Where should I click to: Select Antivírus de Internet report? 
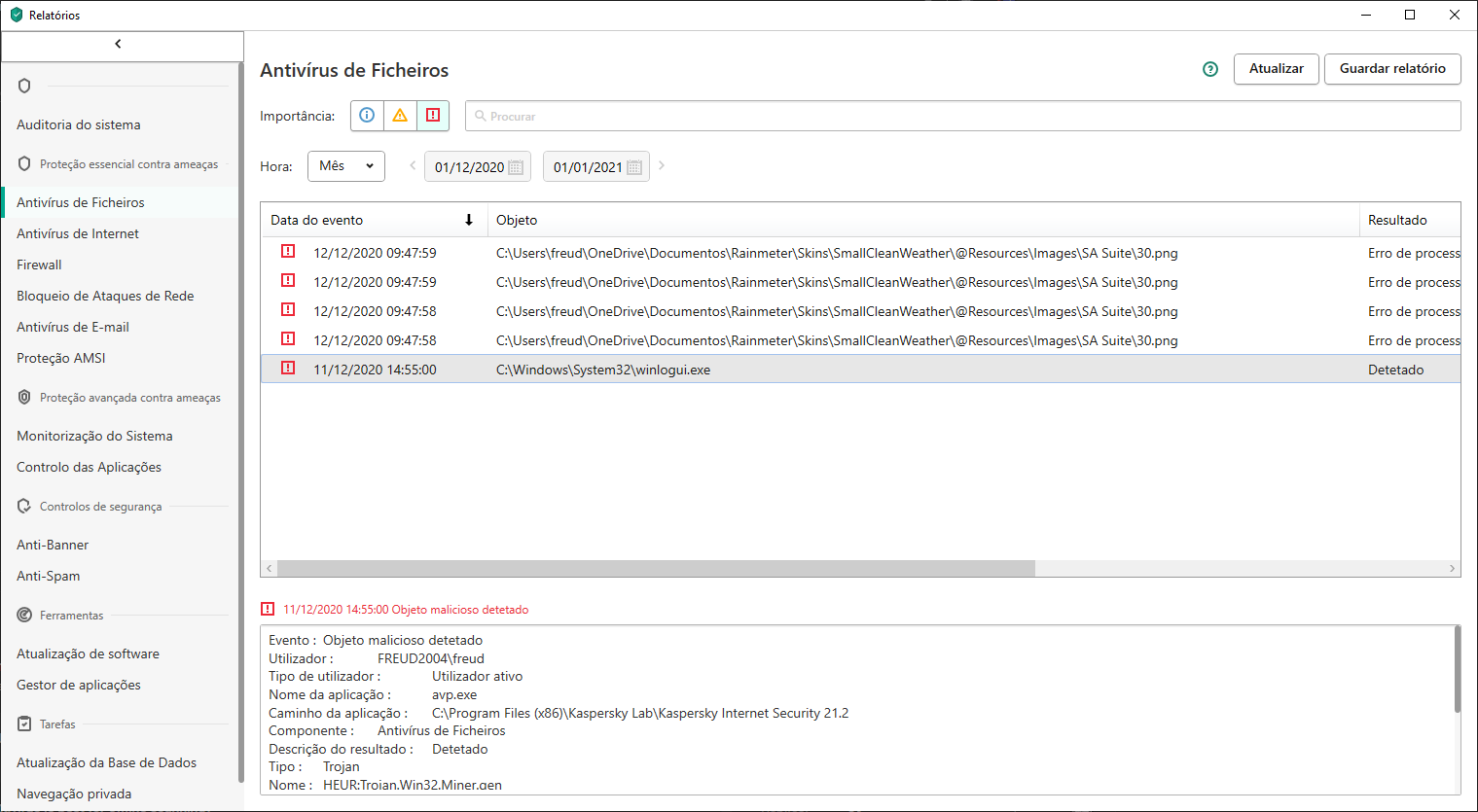[x=78, y=233]
